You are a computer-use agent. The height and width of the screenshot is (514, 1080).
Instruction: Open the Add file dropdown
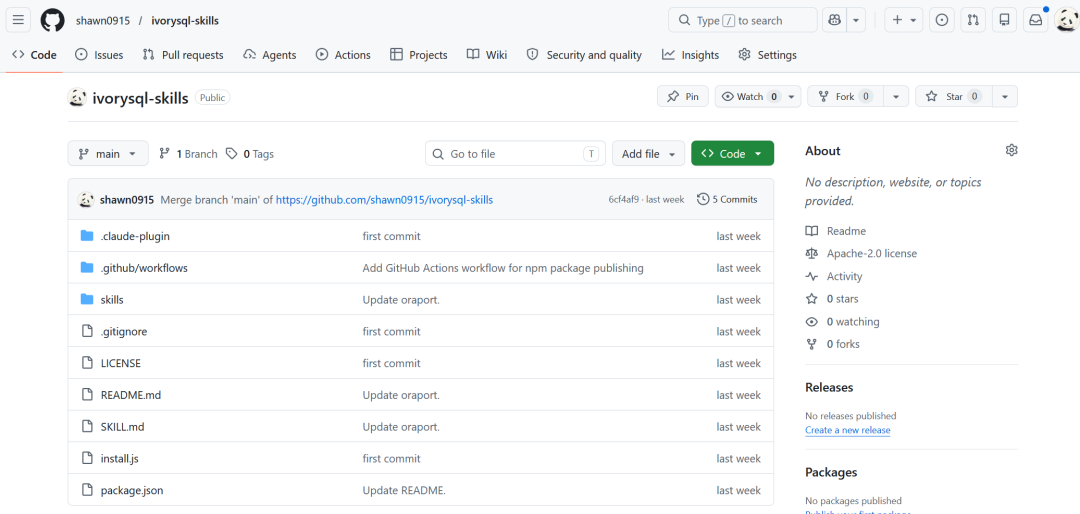click(648, 154)
